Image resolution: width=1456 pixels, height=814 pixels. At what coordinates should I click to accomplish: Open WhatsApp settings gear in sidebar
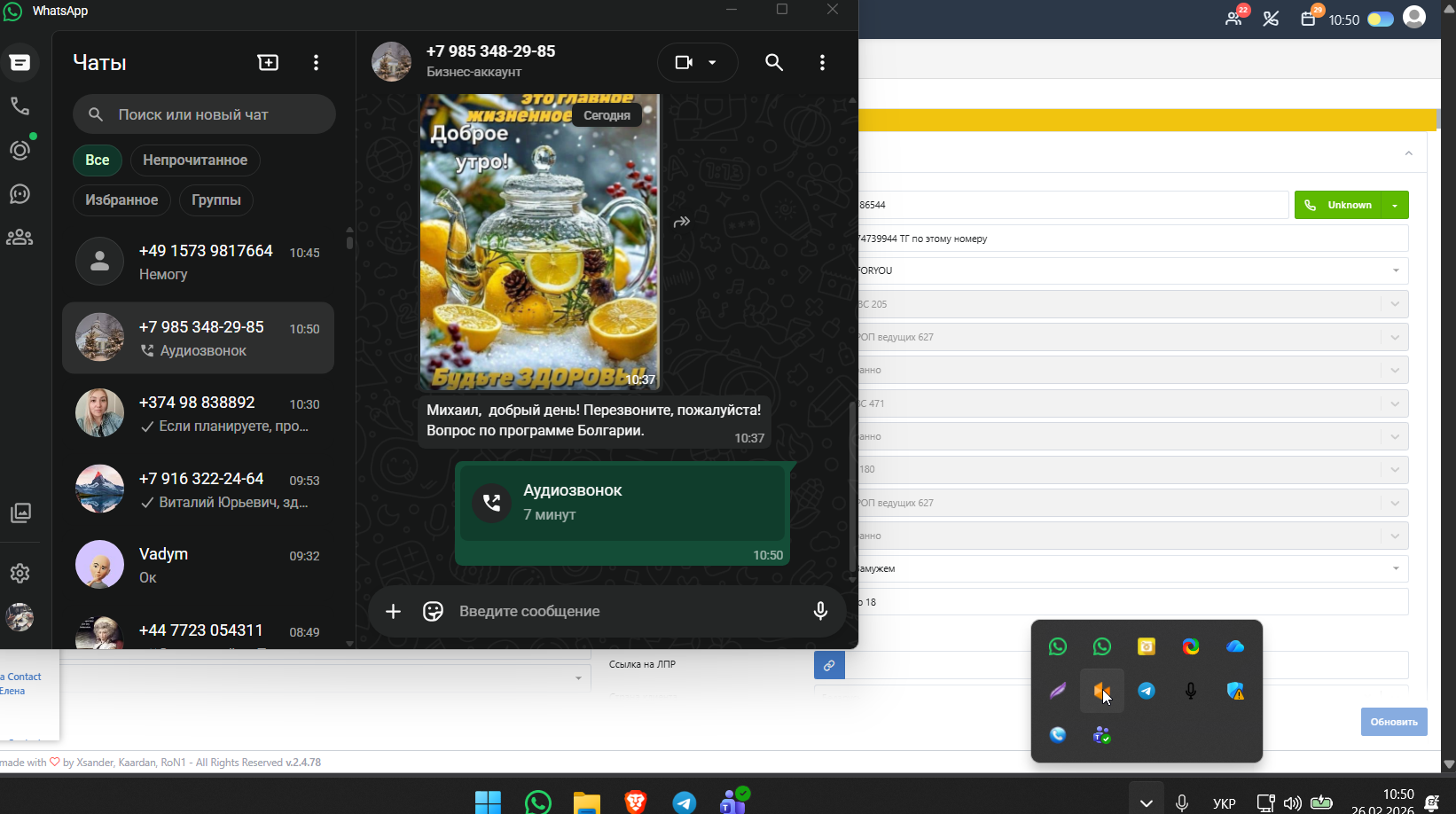pos(20,574)
